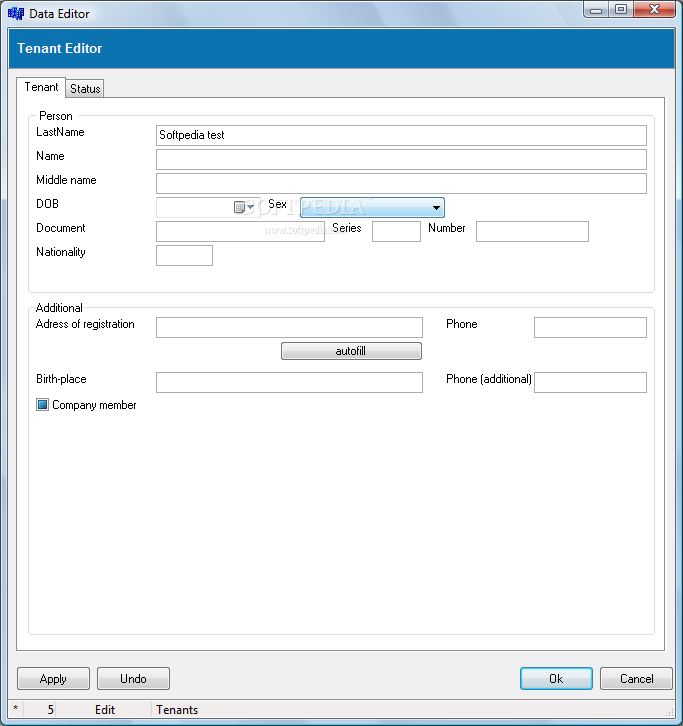Screen dimensions: 683x726
Task: Toggle the Company member checkbox
Action: [x=42, y=405]
